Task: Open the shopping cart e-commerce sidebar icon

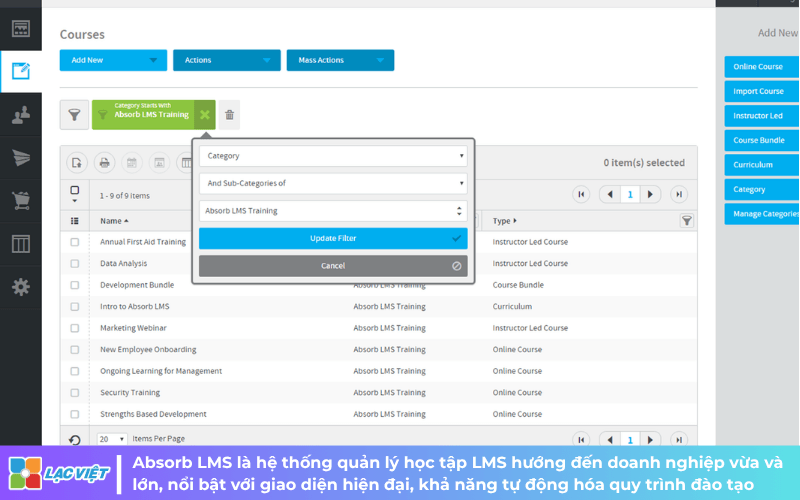Action: tap(20, 201)
